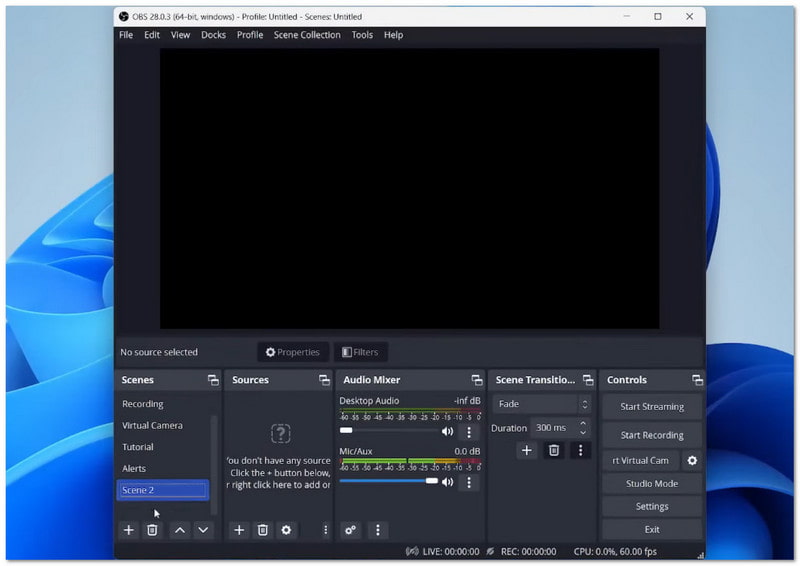Remove selected scene with trash icon
The image size is (800, 566).
click(152, 530)
